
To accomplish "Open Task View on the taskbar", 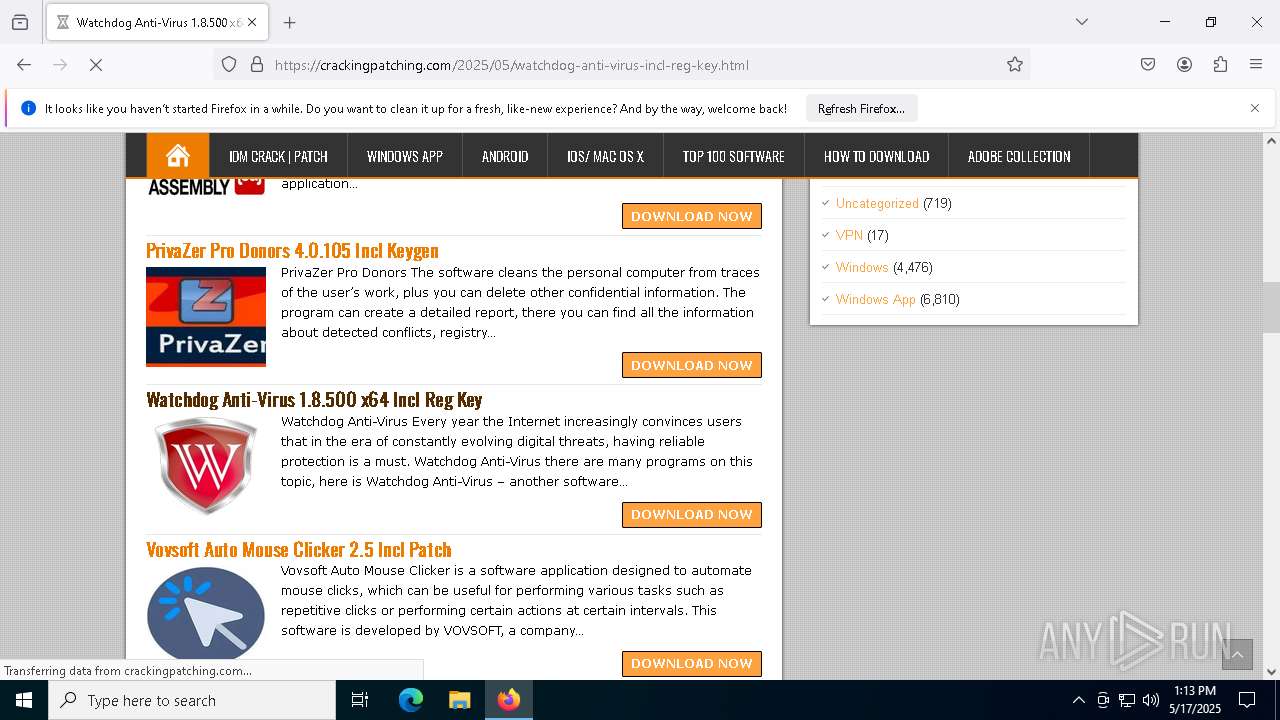I will pos(360,700).
